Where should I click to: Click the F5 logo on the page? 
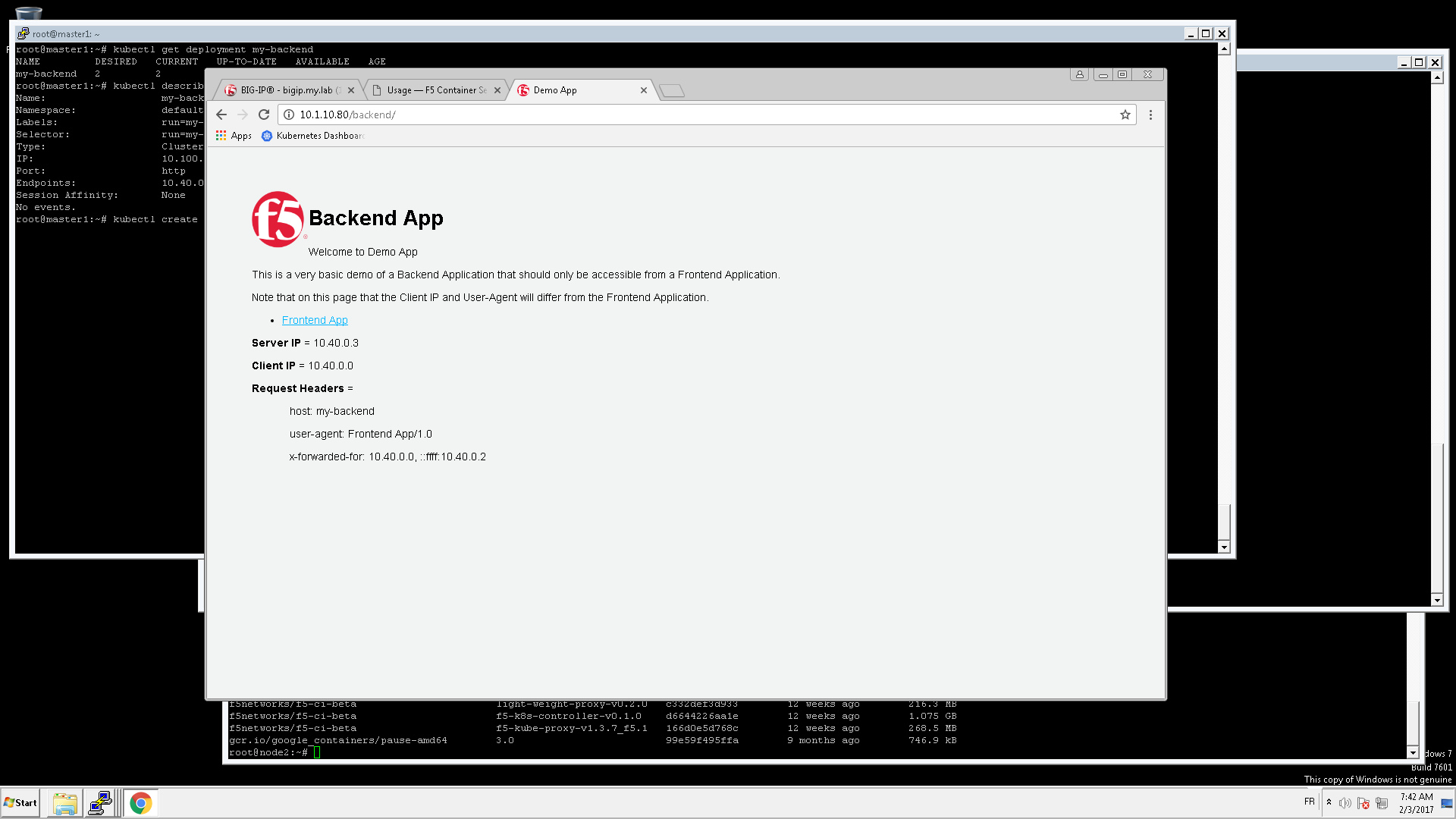point(278,219)
